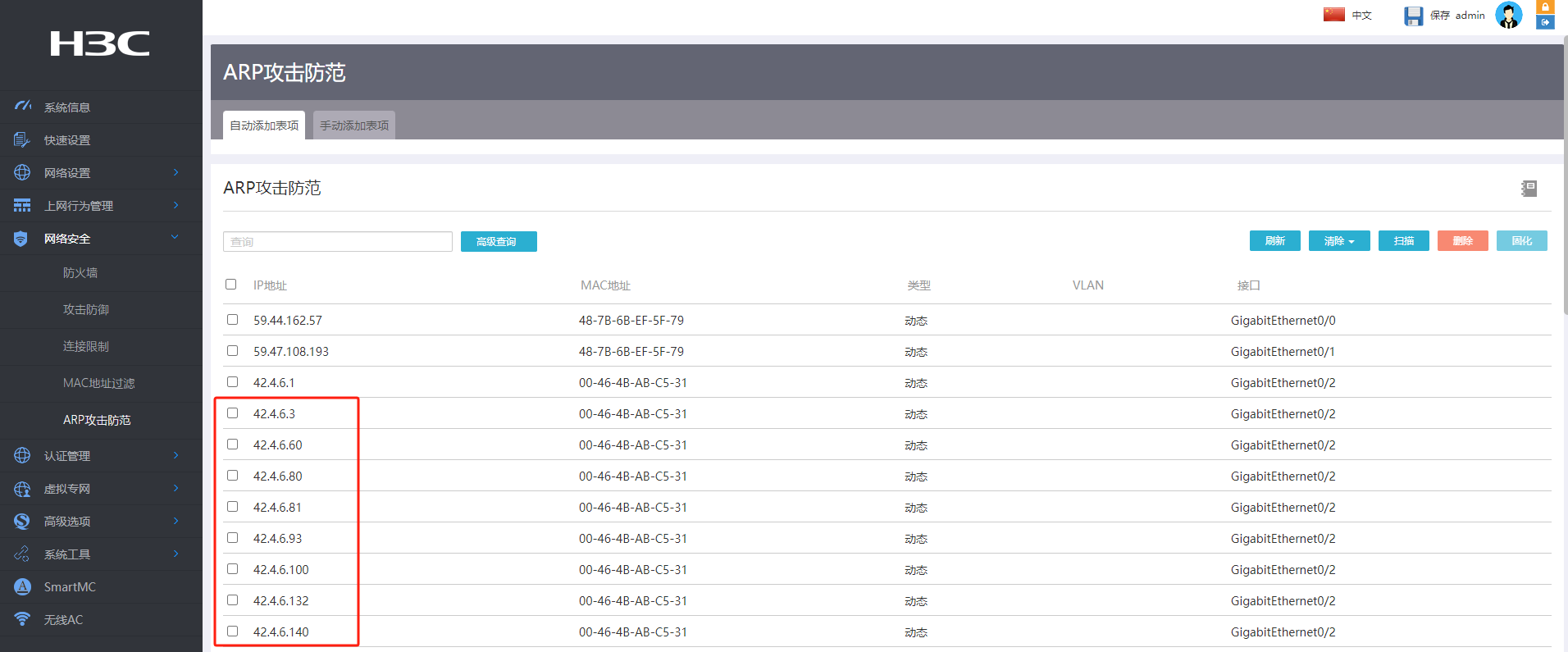Open 攻击防御 in the sidebar
Screen dimensions: 1568x652
pyautogui.click(x=86, y=309)
